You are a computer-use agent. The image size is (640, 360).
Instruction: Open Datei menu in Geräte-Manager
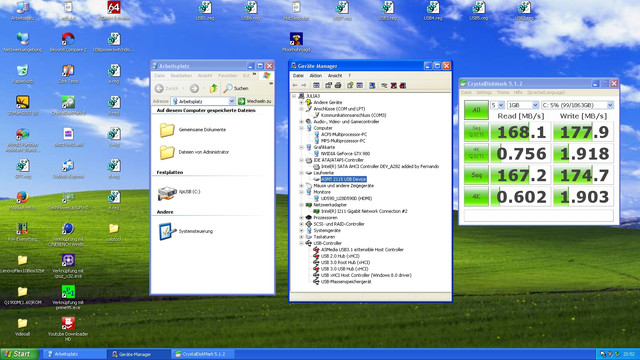tap(298, 76)
